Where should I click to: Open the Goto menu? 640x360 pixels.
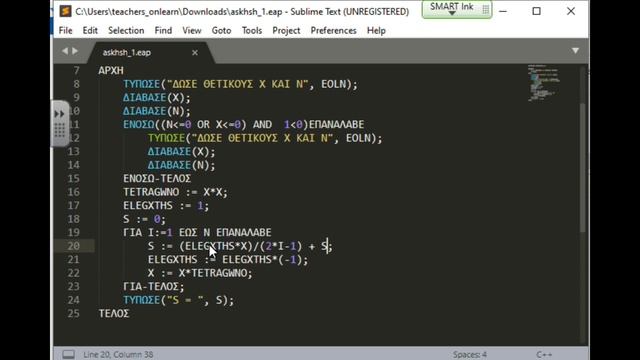click(x=221, y=31)
